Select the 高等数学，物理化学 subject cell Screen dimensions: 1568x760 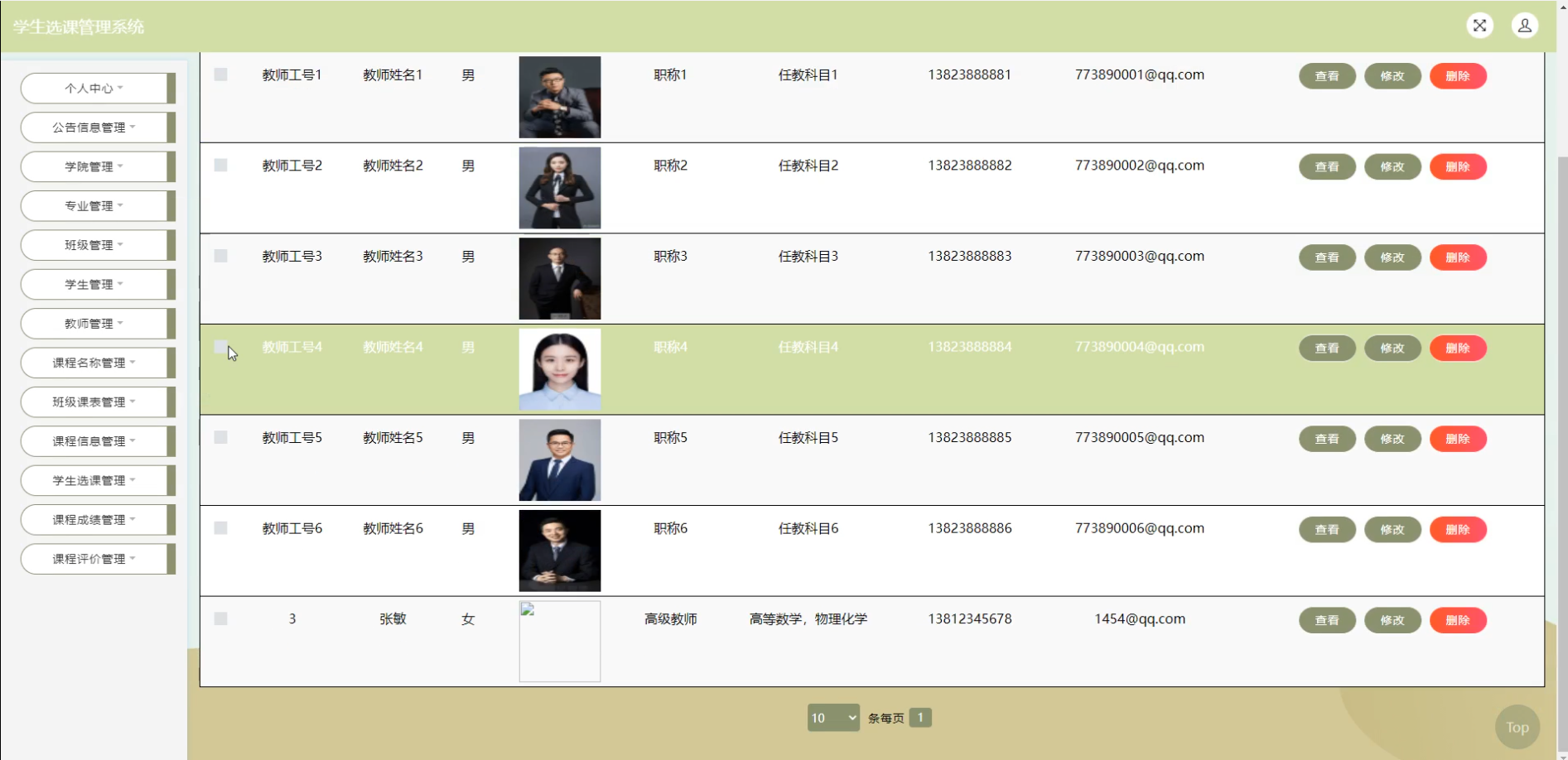pyautogui.click(x=808, y=618)
